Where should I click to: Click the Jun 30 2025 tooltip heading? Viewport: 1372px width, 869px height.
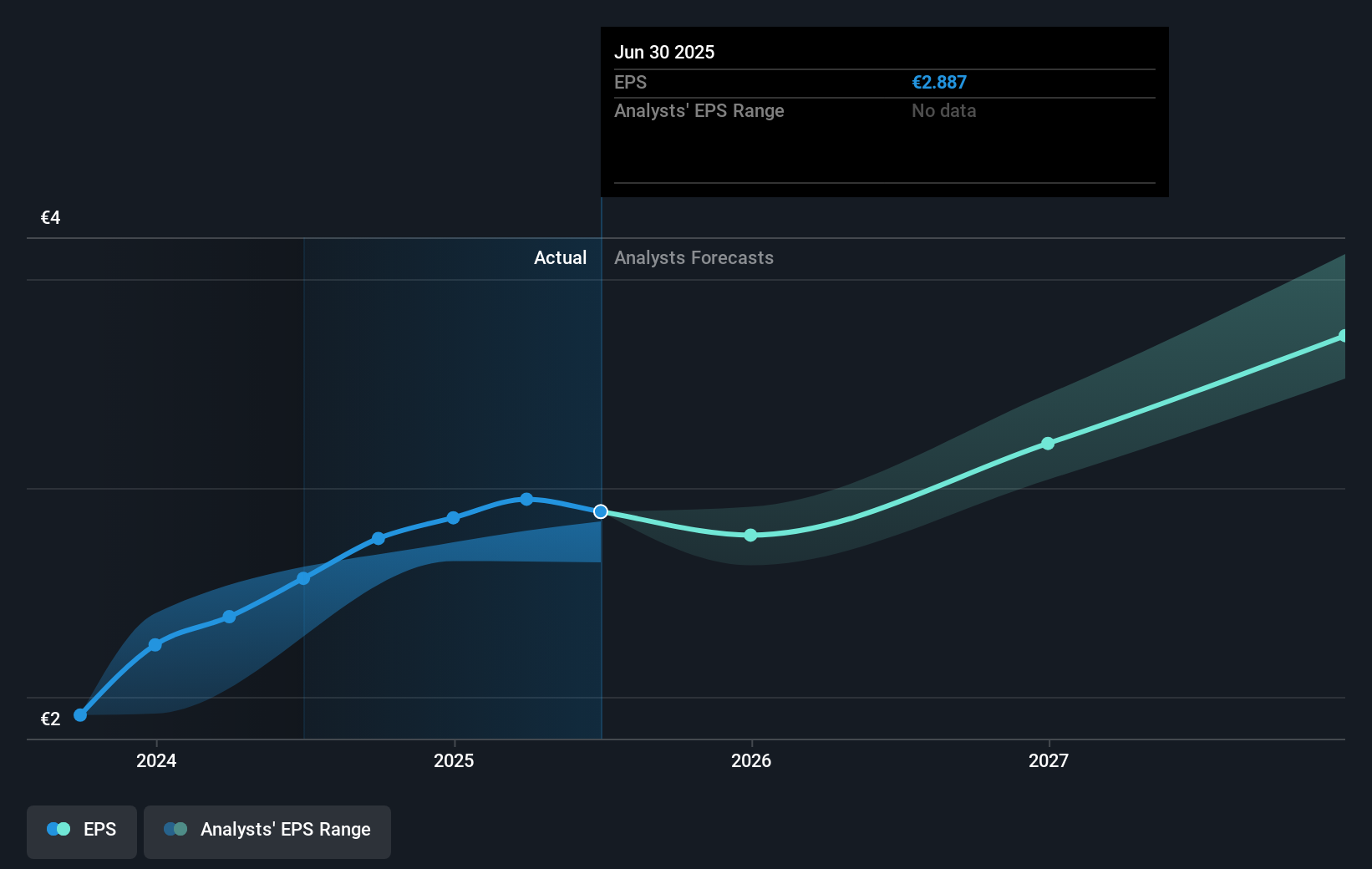tap(664, 52)
